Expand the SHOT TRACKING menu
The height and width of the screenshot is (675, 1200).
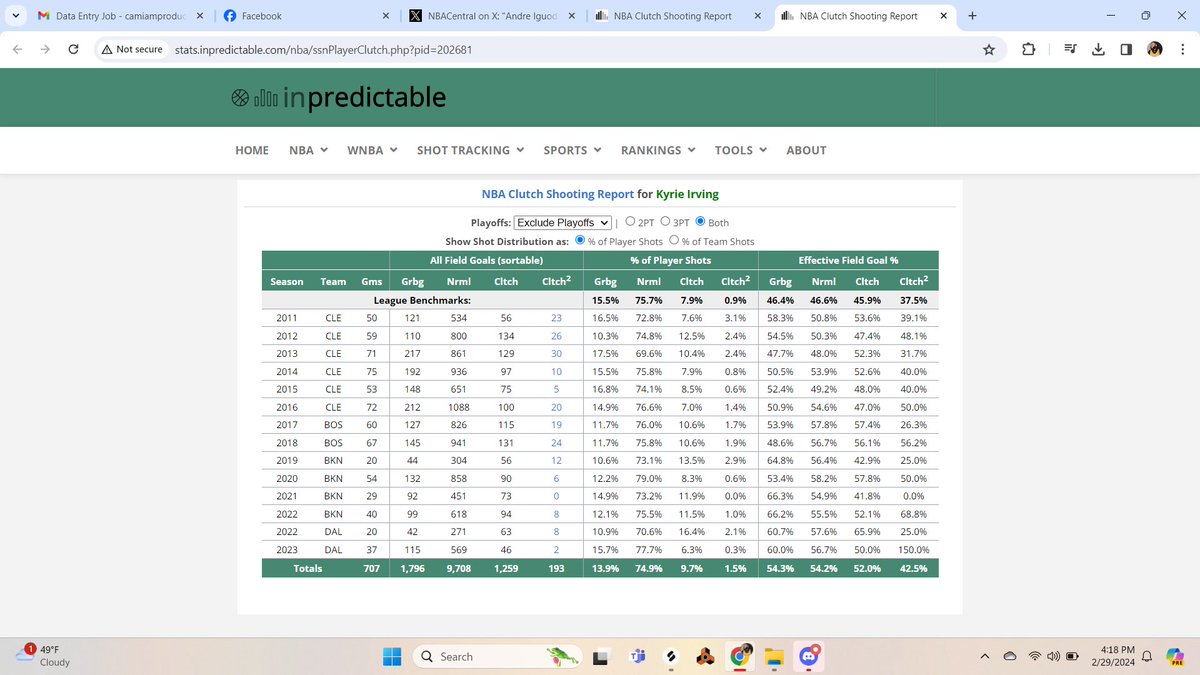tap(470, 150)
